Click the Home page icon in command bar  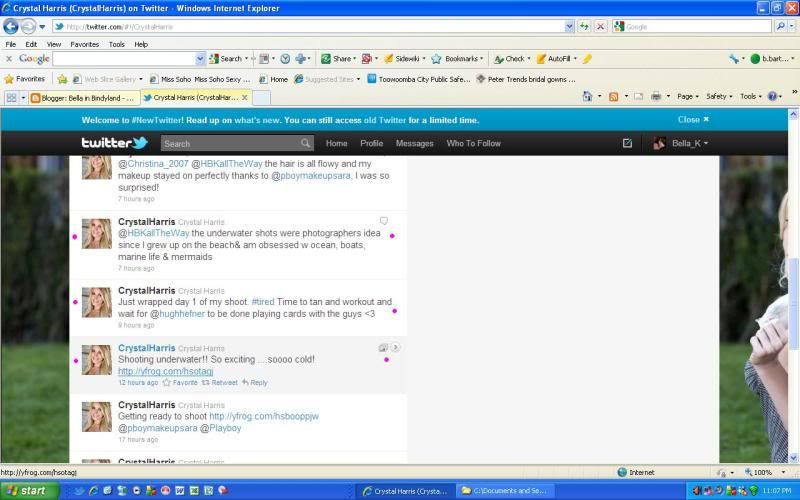(x=587, y=96)
